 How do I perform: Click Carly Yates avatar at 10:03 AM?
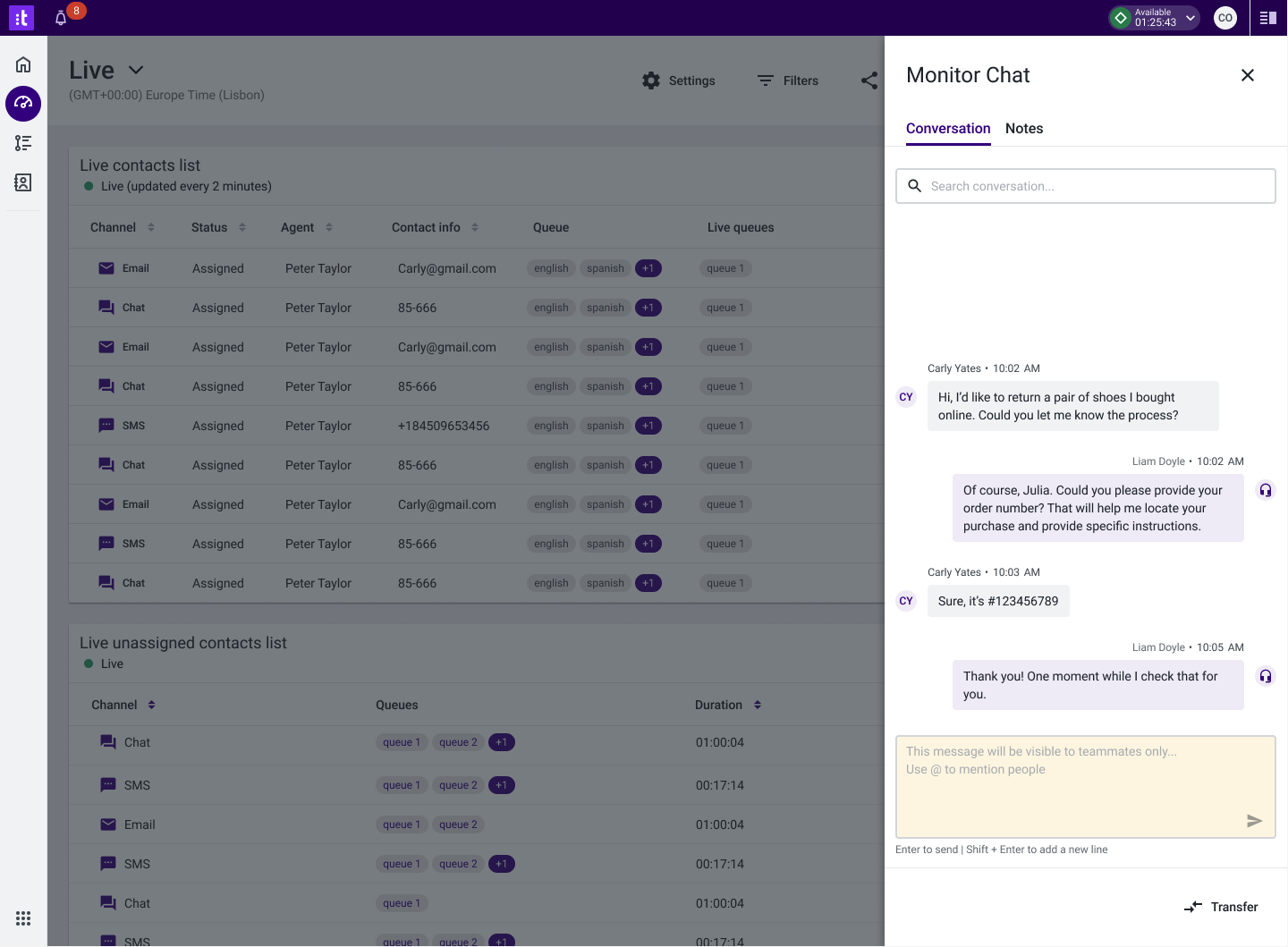point(906,601)
